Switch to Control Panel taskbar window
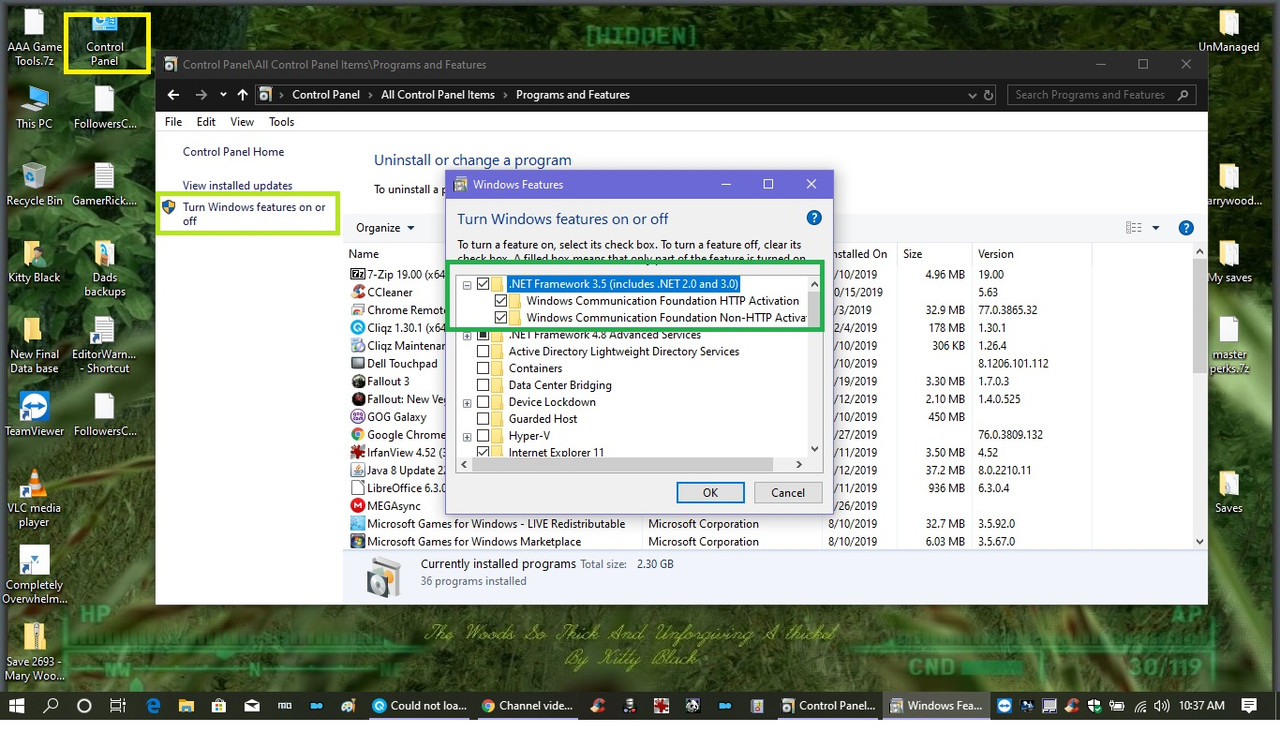This screenshot has height=750, width=1280. 828,705
